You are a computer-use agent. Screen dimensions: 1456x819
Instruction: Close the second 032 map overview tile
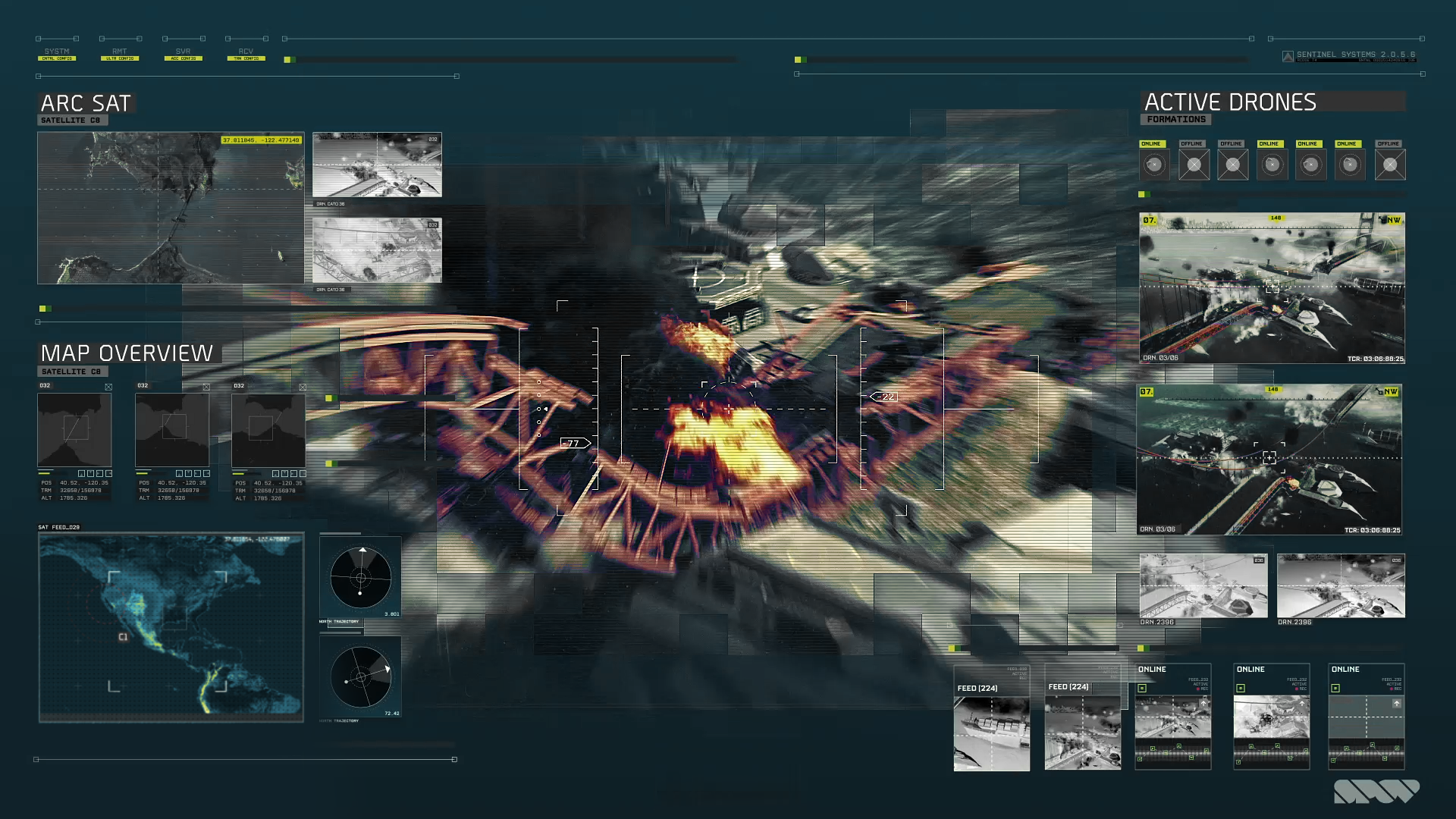coord(206,387)
